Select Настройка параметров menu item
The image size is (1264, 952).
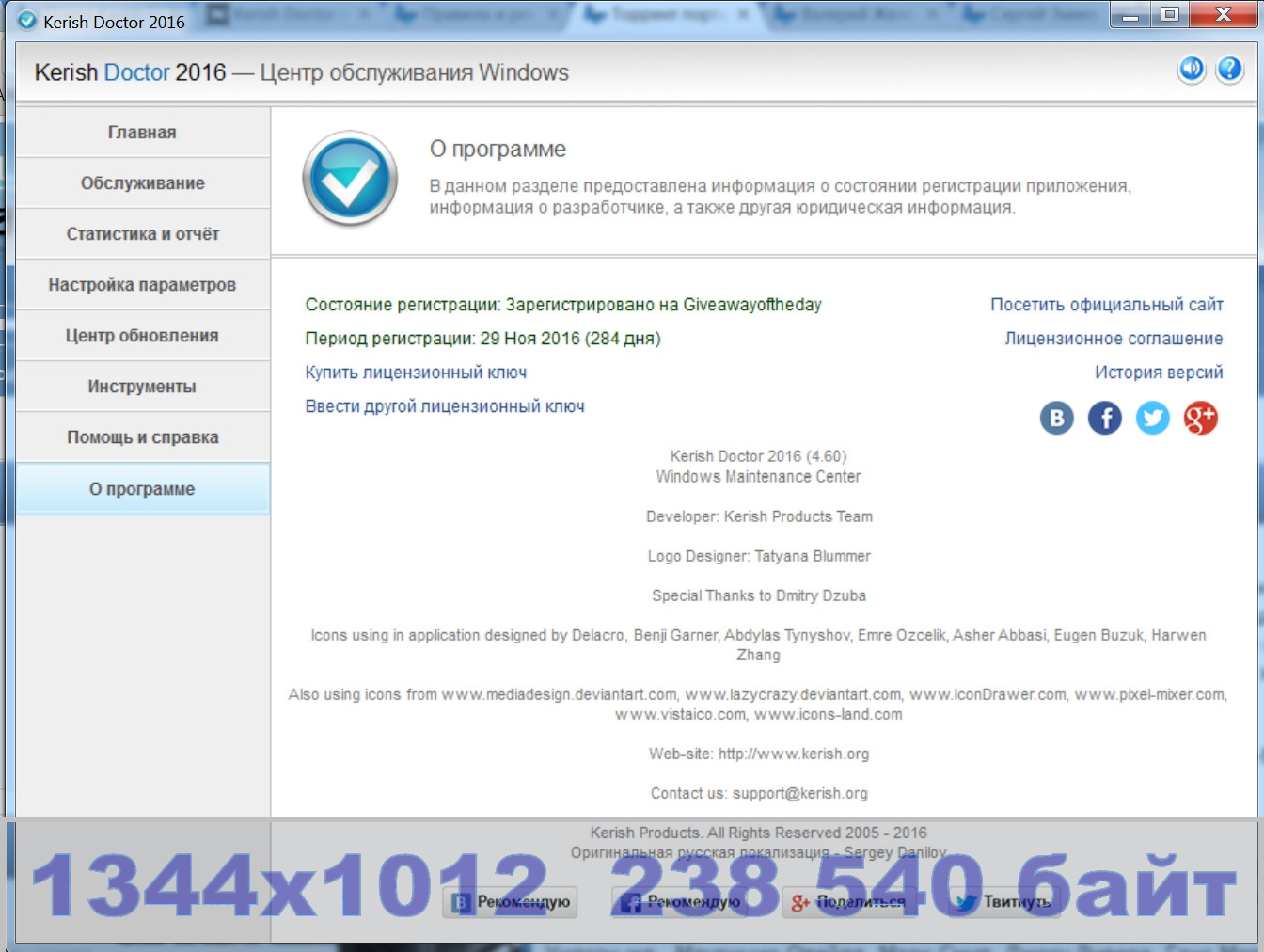(x=142, y=285)
